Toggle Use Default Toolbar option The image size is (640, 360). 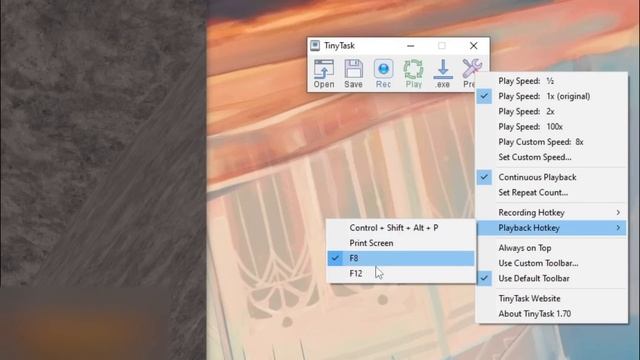[552, 278]
